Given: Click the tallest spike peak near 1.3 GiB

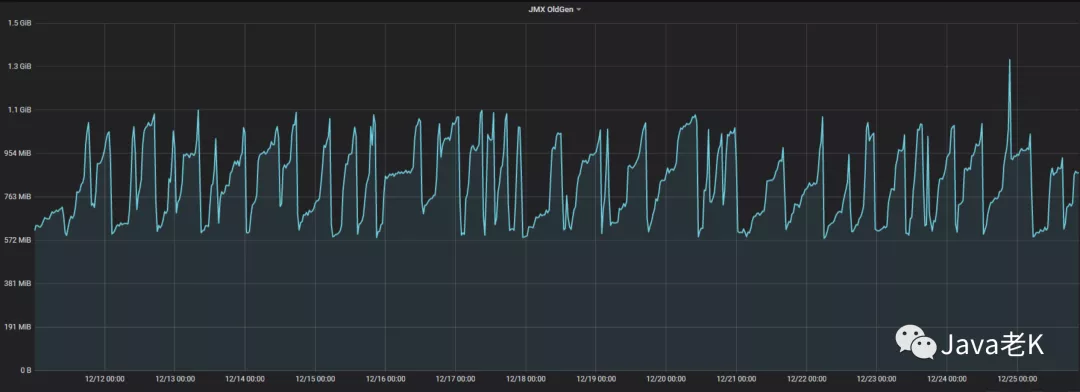Looking at the screenshot, I should click(x=1010, y=61).
